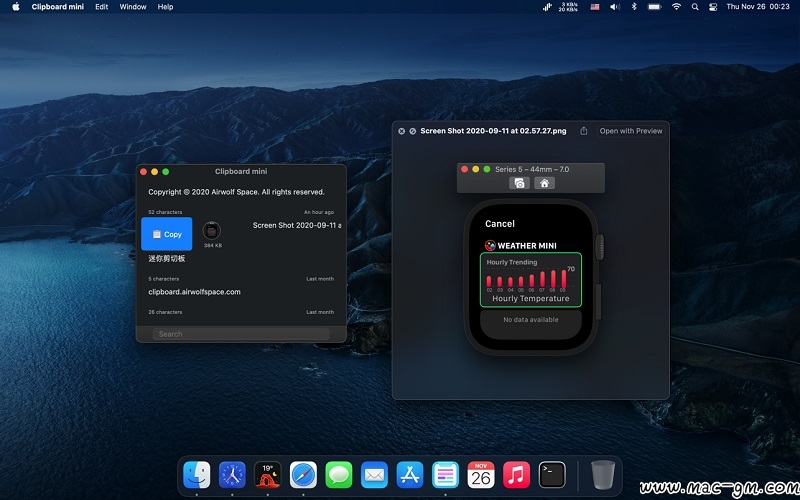Close the Quick Look preview window
The width and height of the screenshot is (800, 500).
coord(402,131)
